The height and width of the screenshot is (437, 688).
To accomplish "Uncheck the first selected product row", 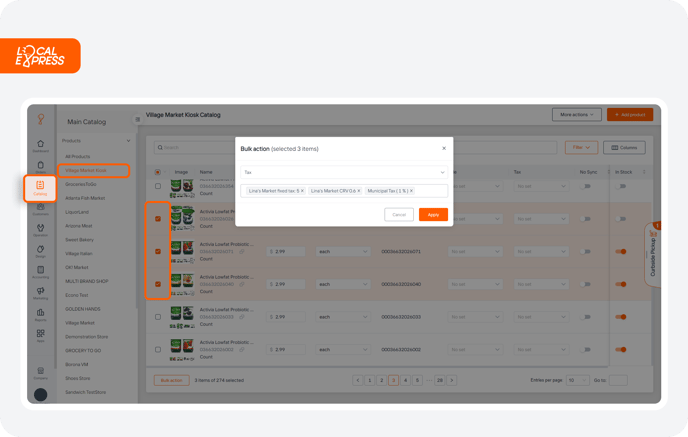I will click(x=158, y=218).
